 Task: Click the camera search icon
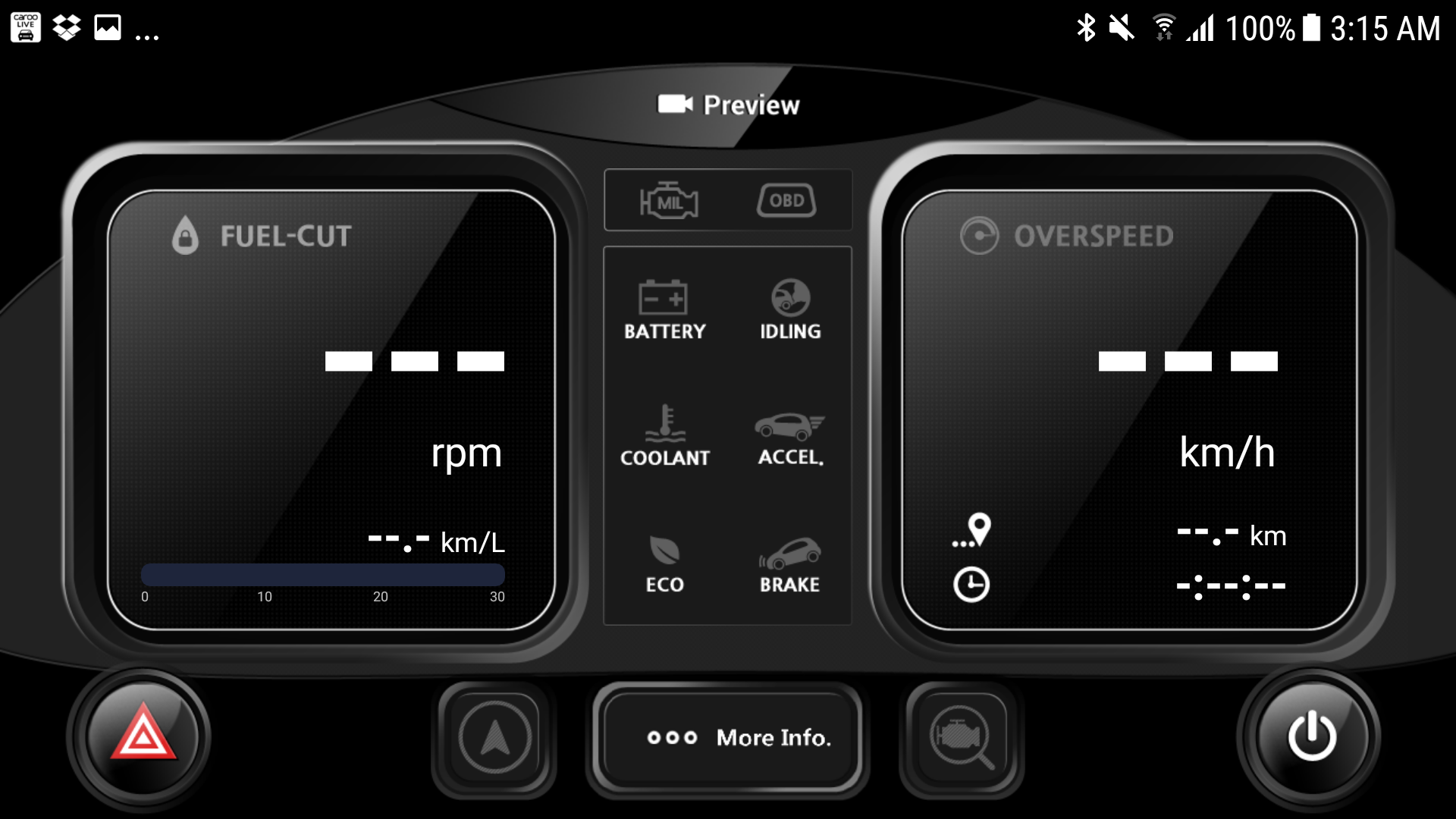click(x=964, y=737)
